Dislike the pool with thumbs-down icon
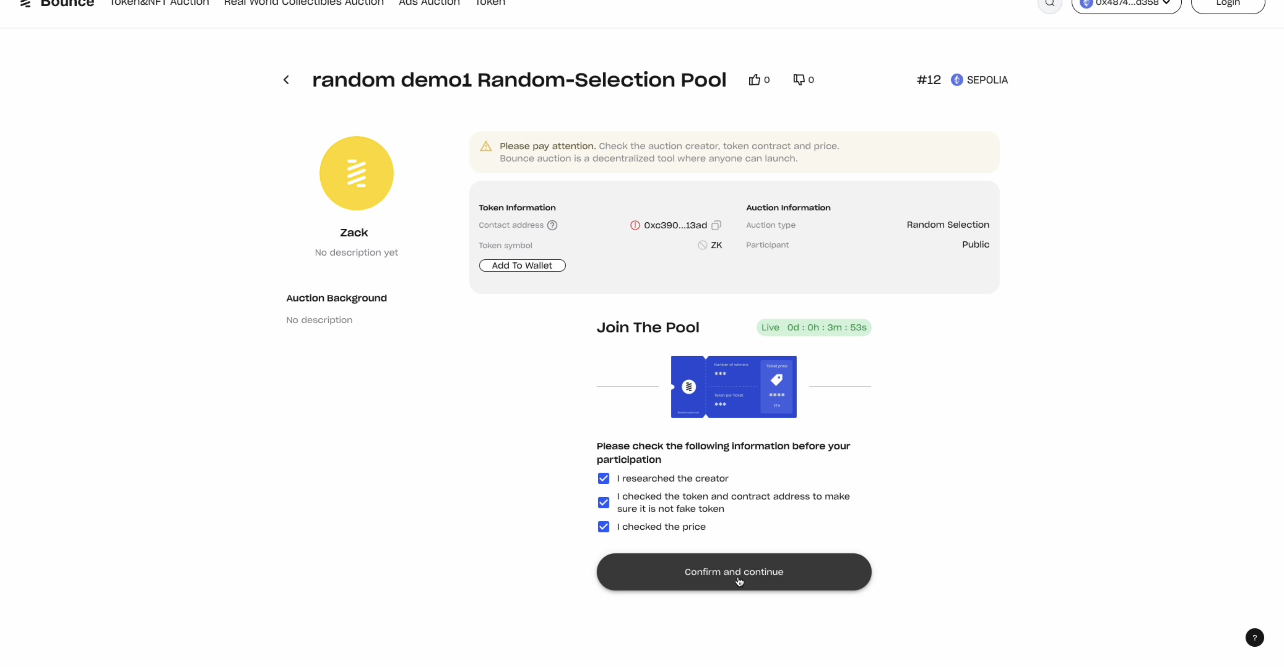Viewport: 1284px width, 667px height. click(x=799, y=80)
